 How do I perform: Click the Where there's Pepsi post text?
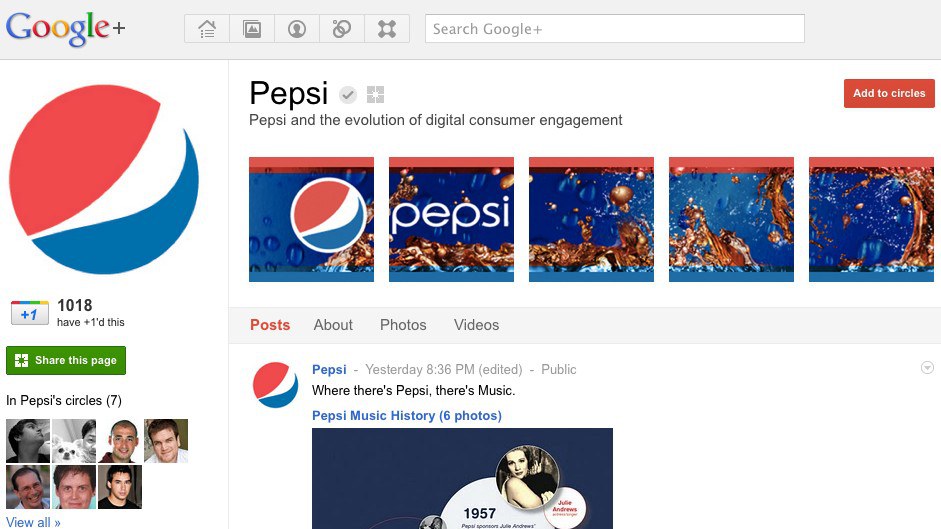pyautogui.click(x=413, y=390)
